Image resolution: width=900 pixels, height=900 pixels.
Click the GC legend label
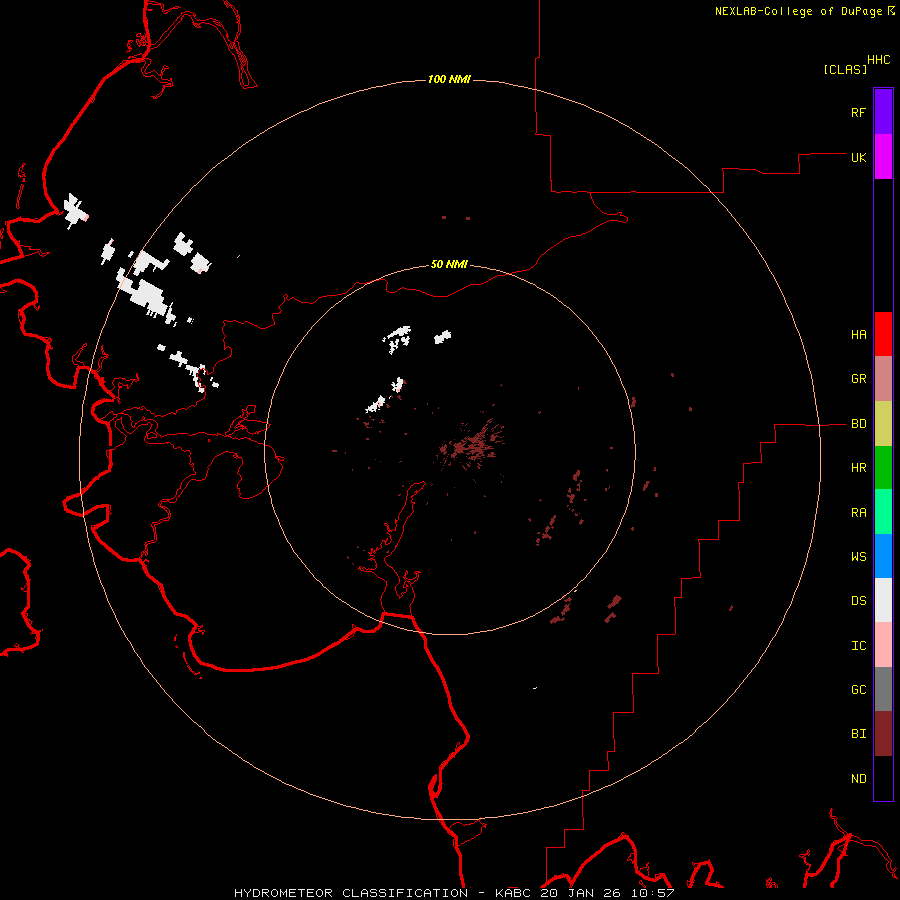[x=858, y=689]
